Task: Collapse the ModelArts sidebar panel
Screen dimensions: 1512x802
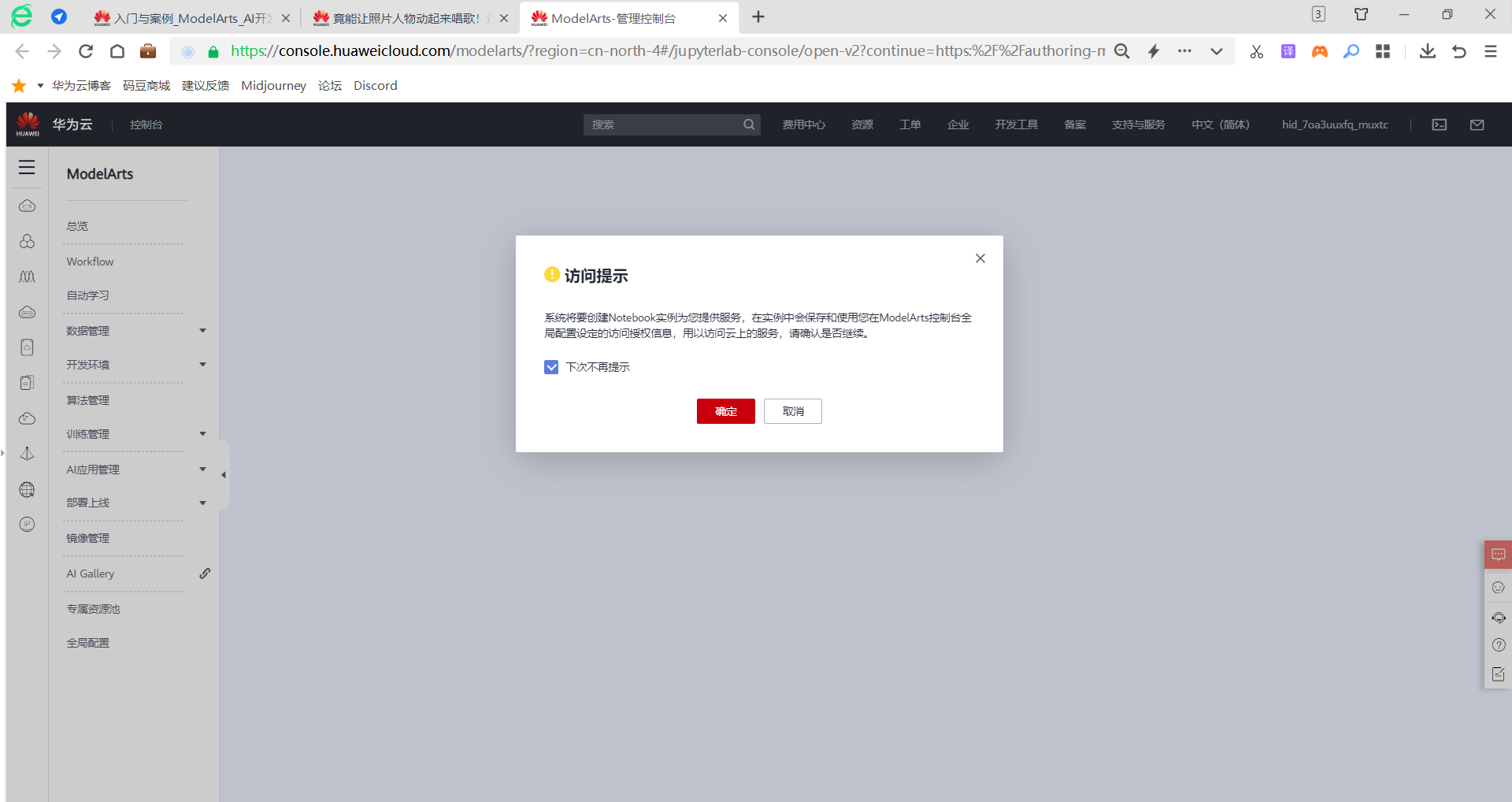Action: click(x=224, y=475)
